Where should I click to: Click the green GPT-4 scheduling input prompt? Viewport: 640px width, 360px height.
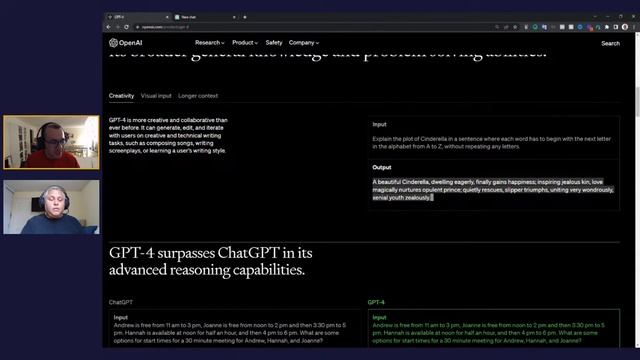pos(489,333)
